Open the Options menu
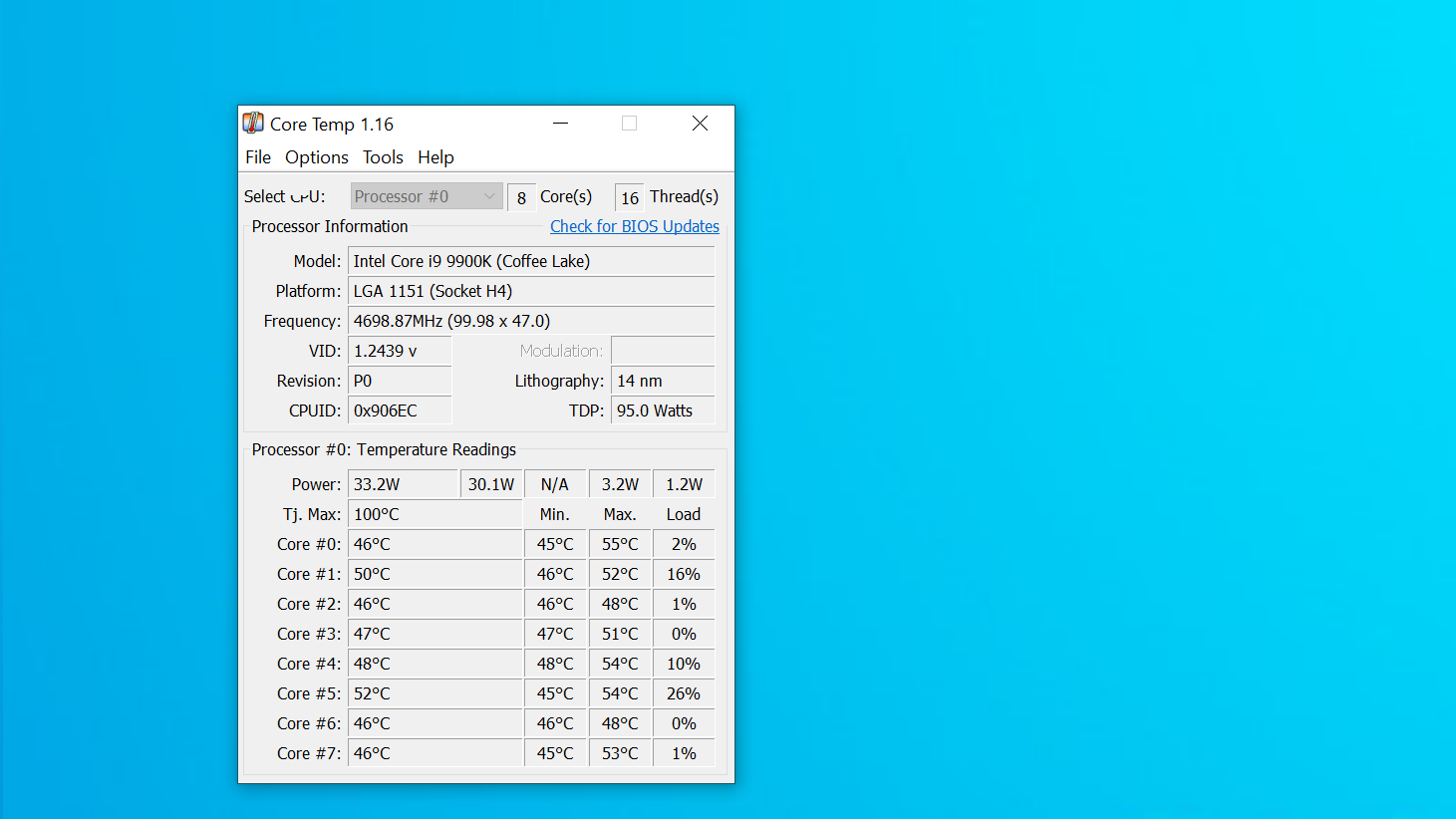Screen dimensions: 1456x819 [316, 156]
